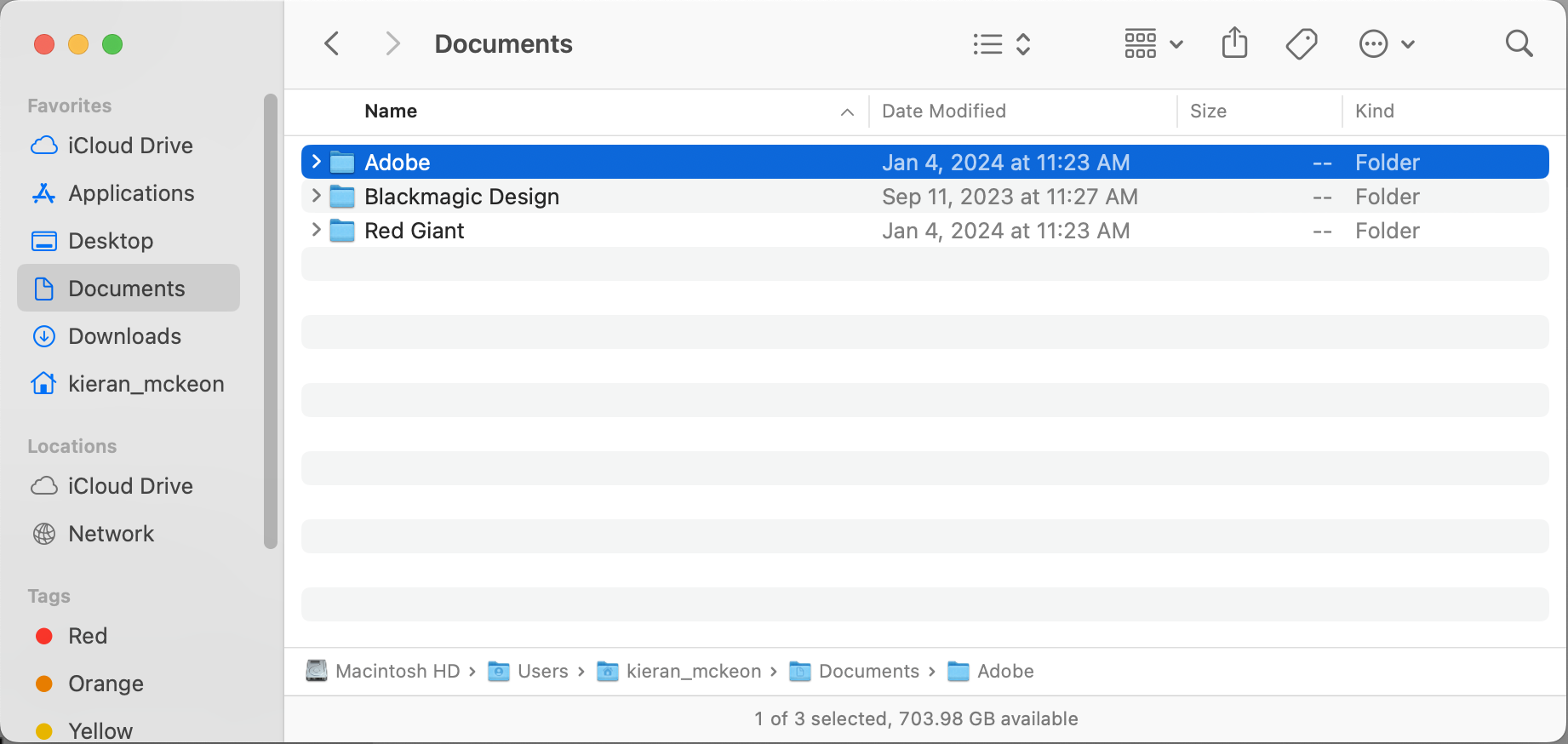
Task: Click the yellow minimize window button
Action: (78, 44)
